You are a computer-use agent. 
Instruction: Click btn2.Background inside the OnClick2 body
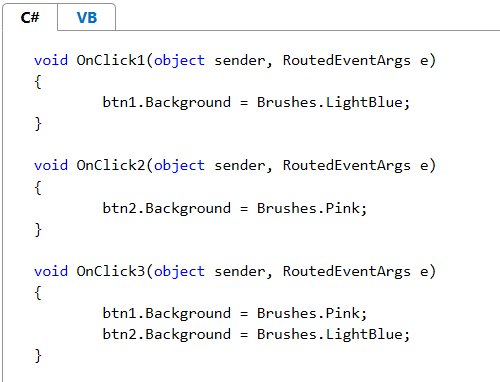pos(166,209)
